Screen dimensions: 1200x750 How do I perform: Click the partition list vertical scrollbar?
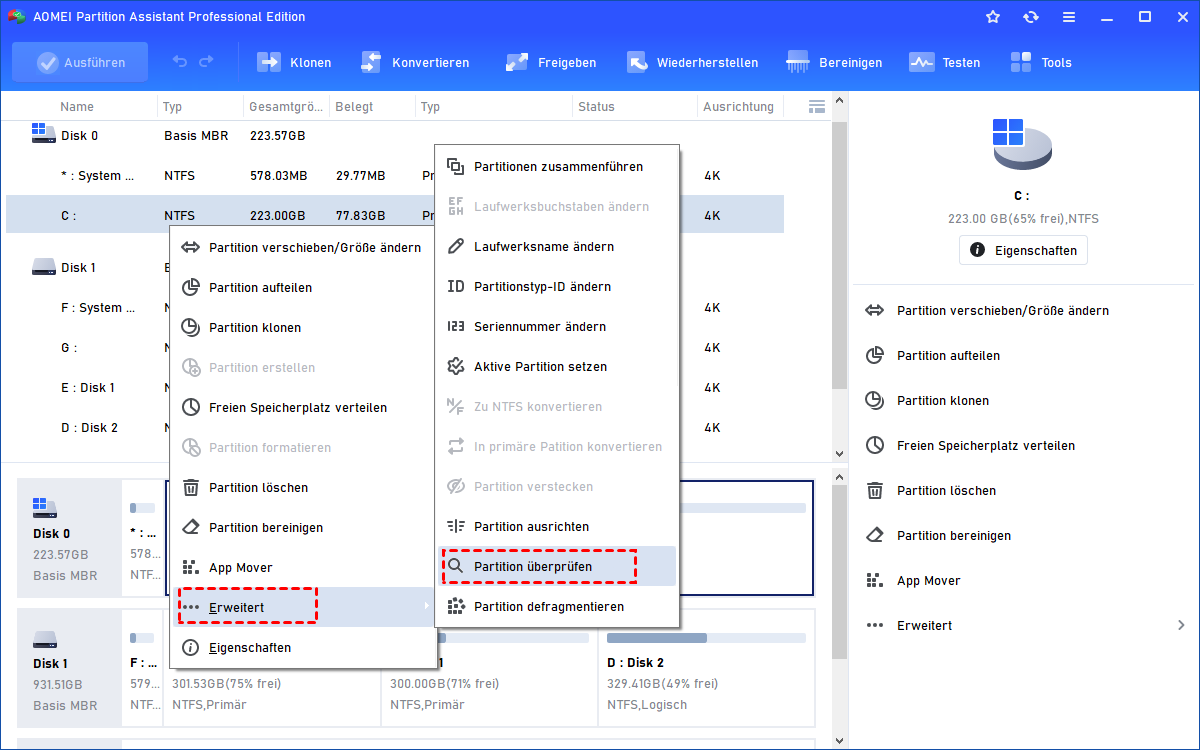(840, 255)
